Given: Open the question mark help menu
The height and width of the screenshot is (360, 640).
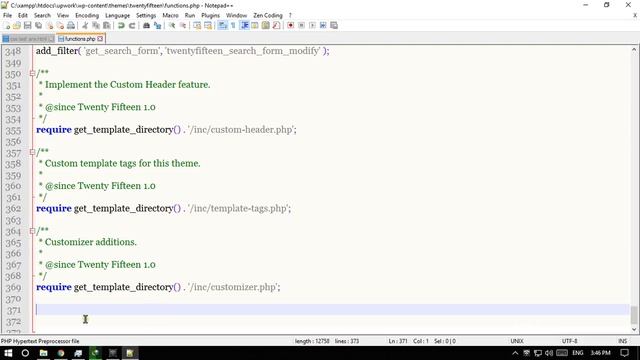Looking at the screenshot, I should tap(290, 15).
